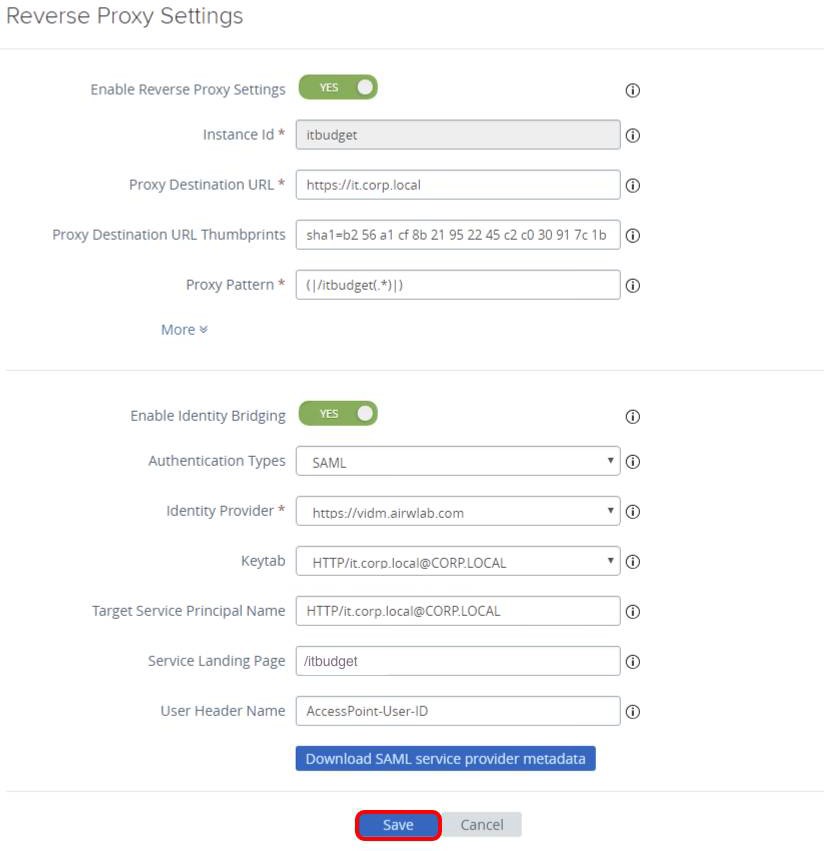Open the Proxy Pattern info tooltip
This screenshot has height=851, width=824.
632,285
